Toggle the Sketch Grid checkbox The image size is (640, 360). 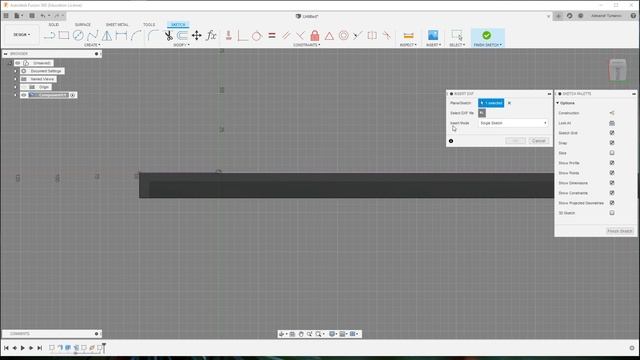pyautogui.click(x=612, y=133)
